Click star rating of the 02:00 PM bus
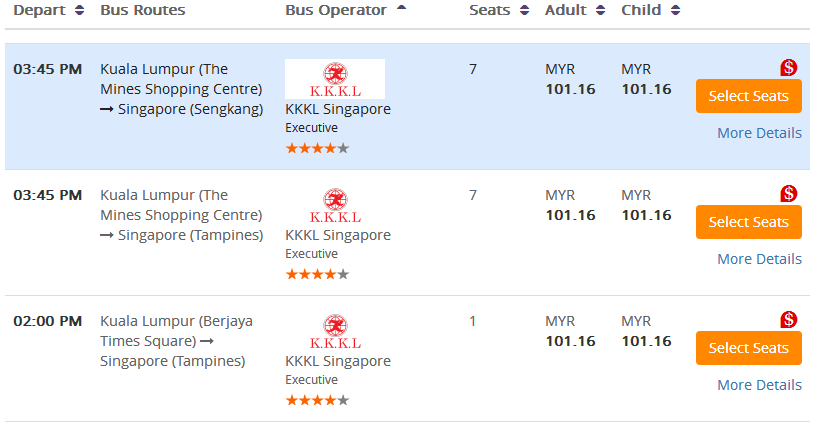The image size is (818, 427). click(x=317, y=400)
